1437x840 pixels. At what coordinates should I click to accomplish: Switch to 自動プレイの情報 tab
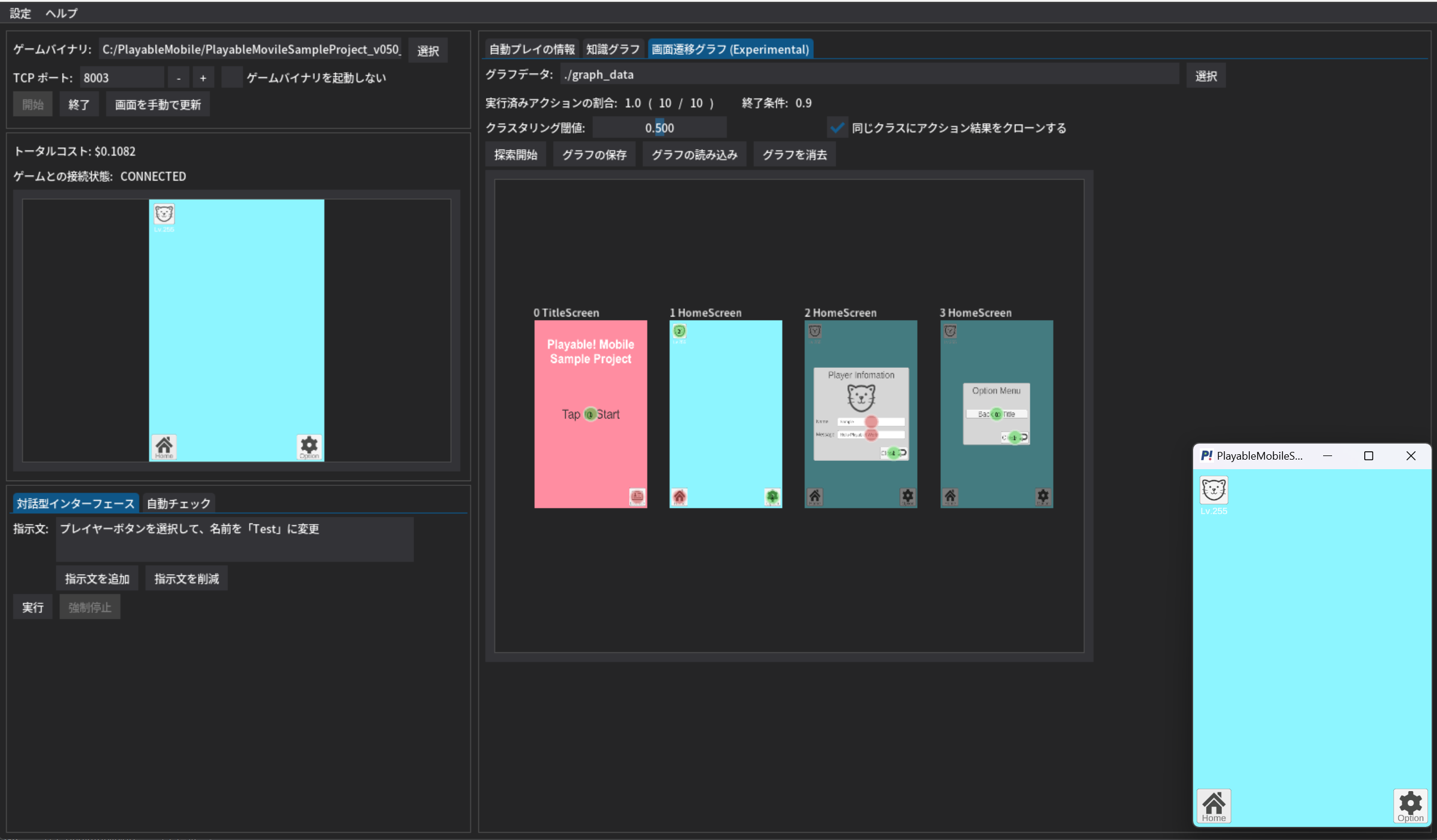coord(532,49)
